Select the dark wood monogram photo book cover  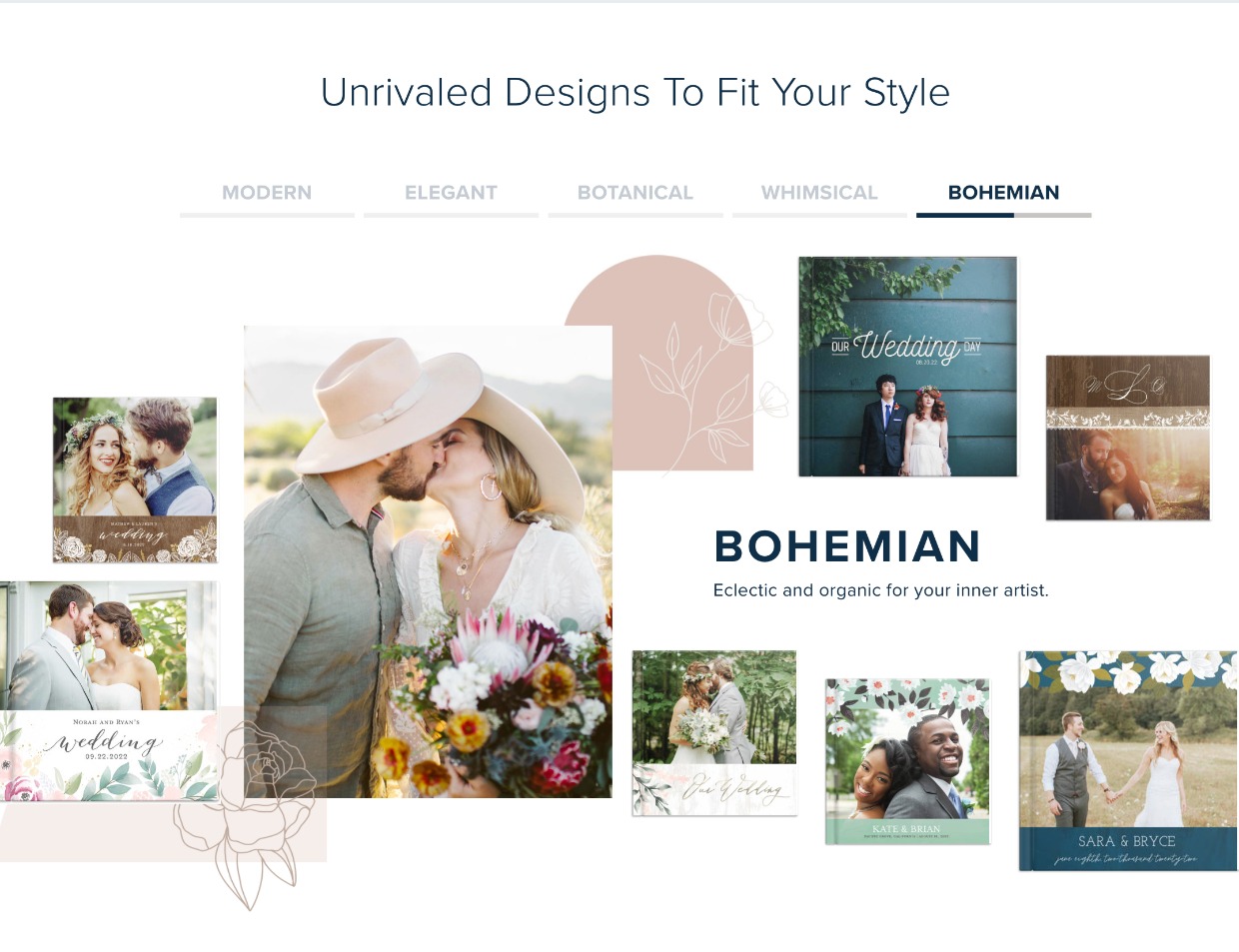click(1128, 438)
